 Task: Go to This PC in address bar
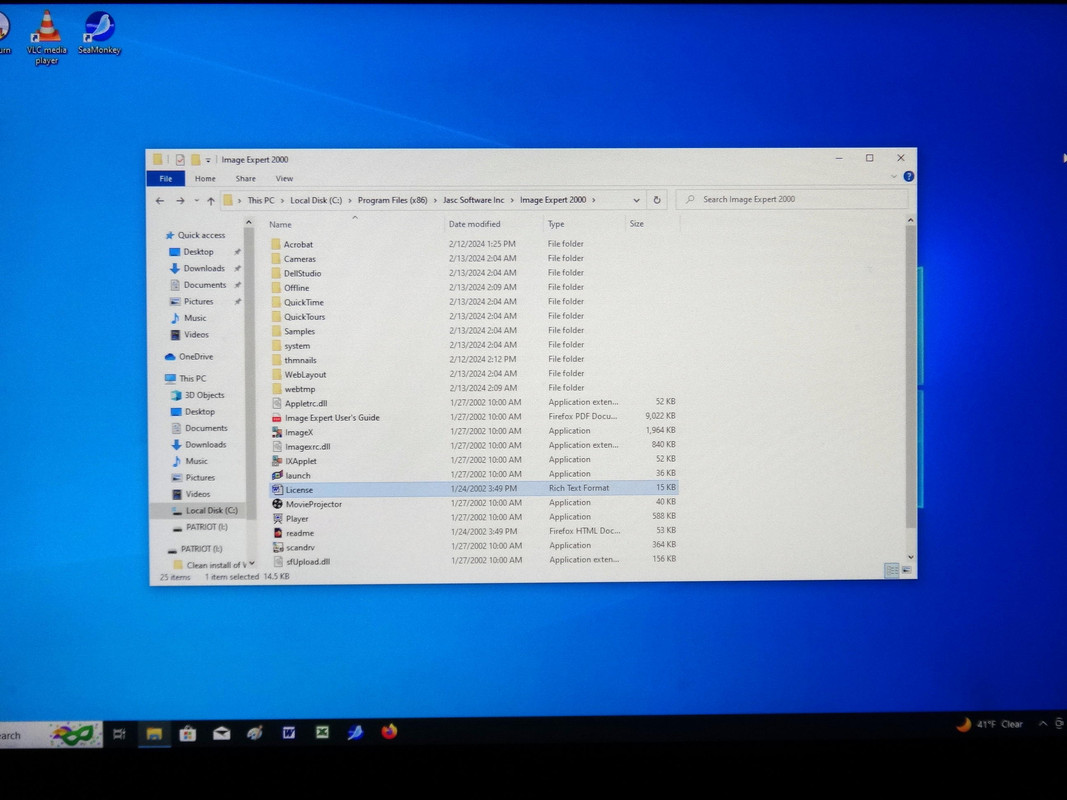coord(261,200)
